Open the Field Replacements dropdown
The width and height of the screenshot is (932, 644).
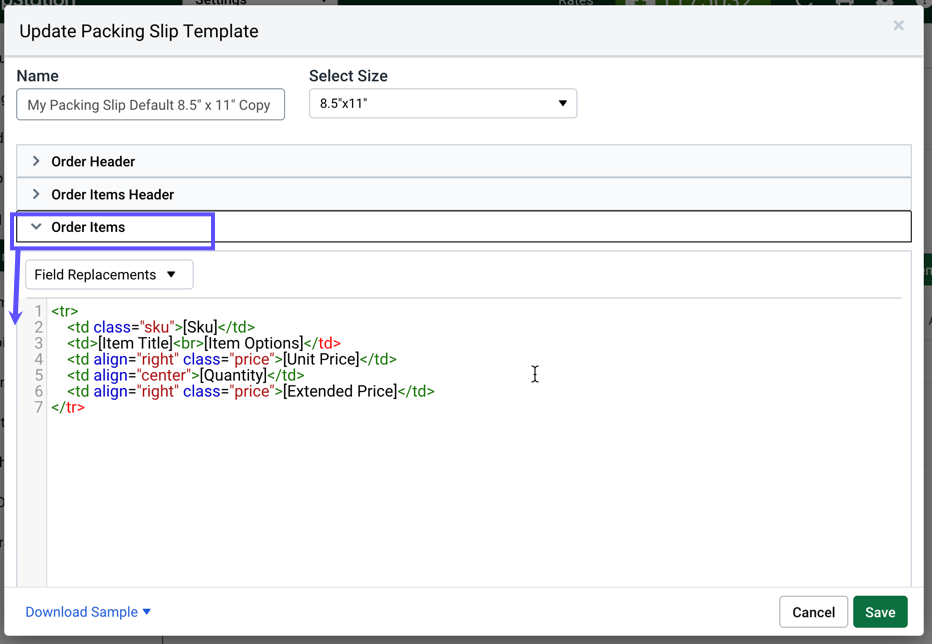[x=108, y=274]
